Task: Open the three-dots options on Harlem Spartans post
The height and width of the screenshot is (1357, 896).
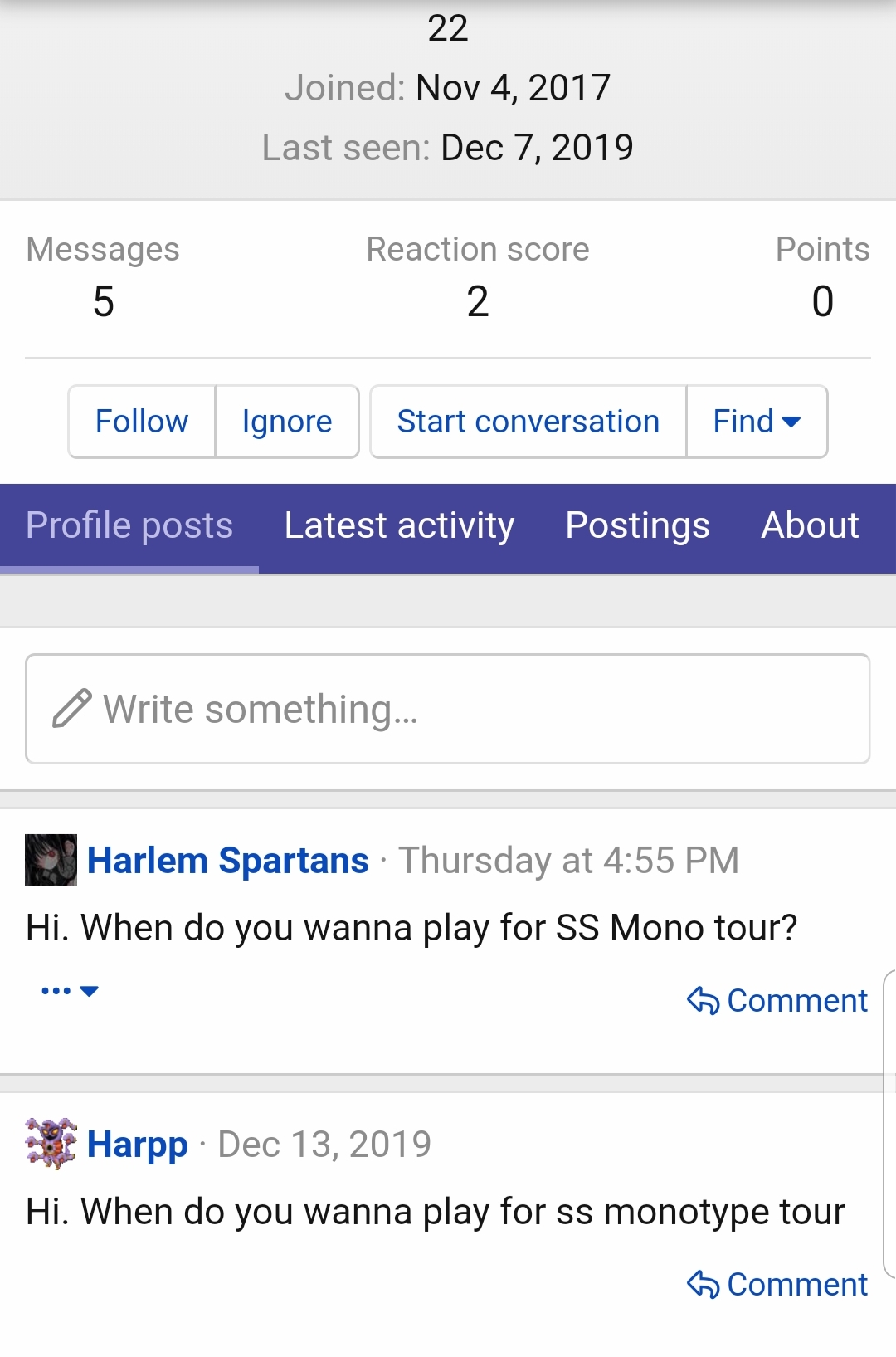Action: (x=70, y=991)
